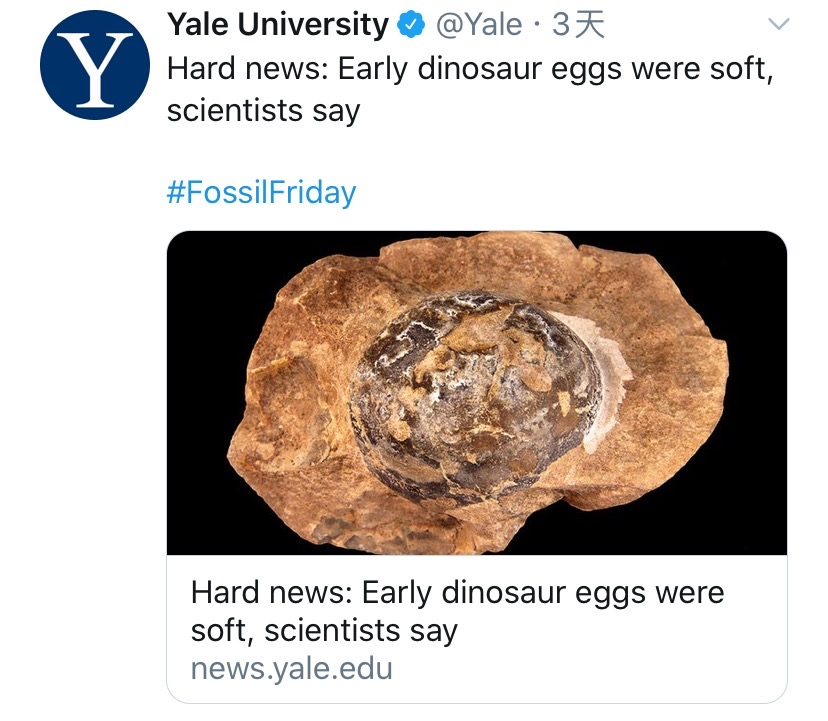Select the #FossilFriday hashtag
This screenshot has height=721, width=828.
tap(261, 192)
